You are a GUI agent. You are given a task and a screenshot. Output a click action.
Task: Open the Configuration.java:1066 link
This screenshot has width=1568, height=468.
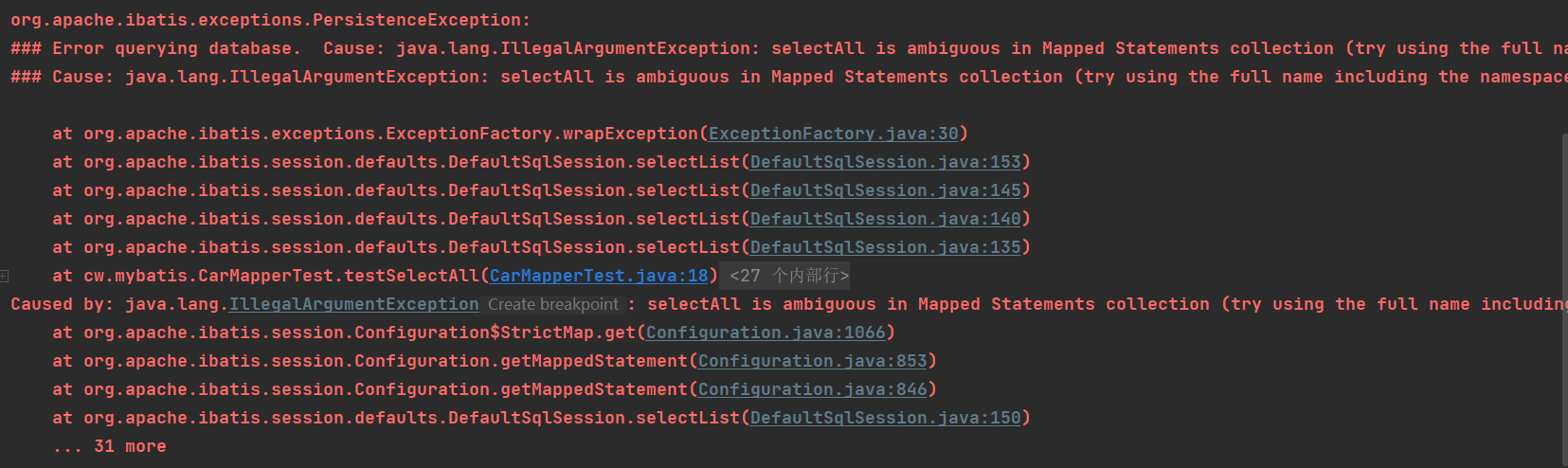click(766, 333)
